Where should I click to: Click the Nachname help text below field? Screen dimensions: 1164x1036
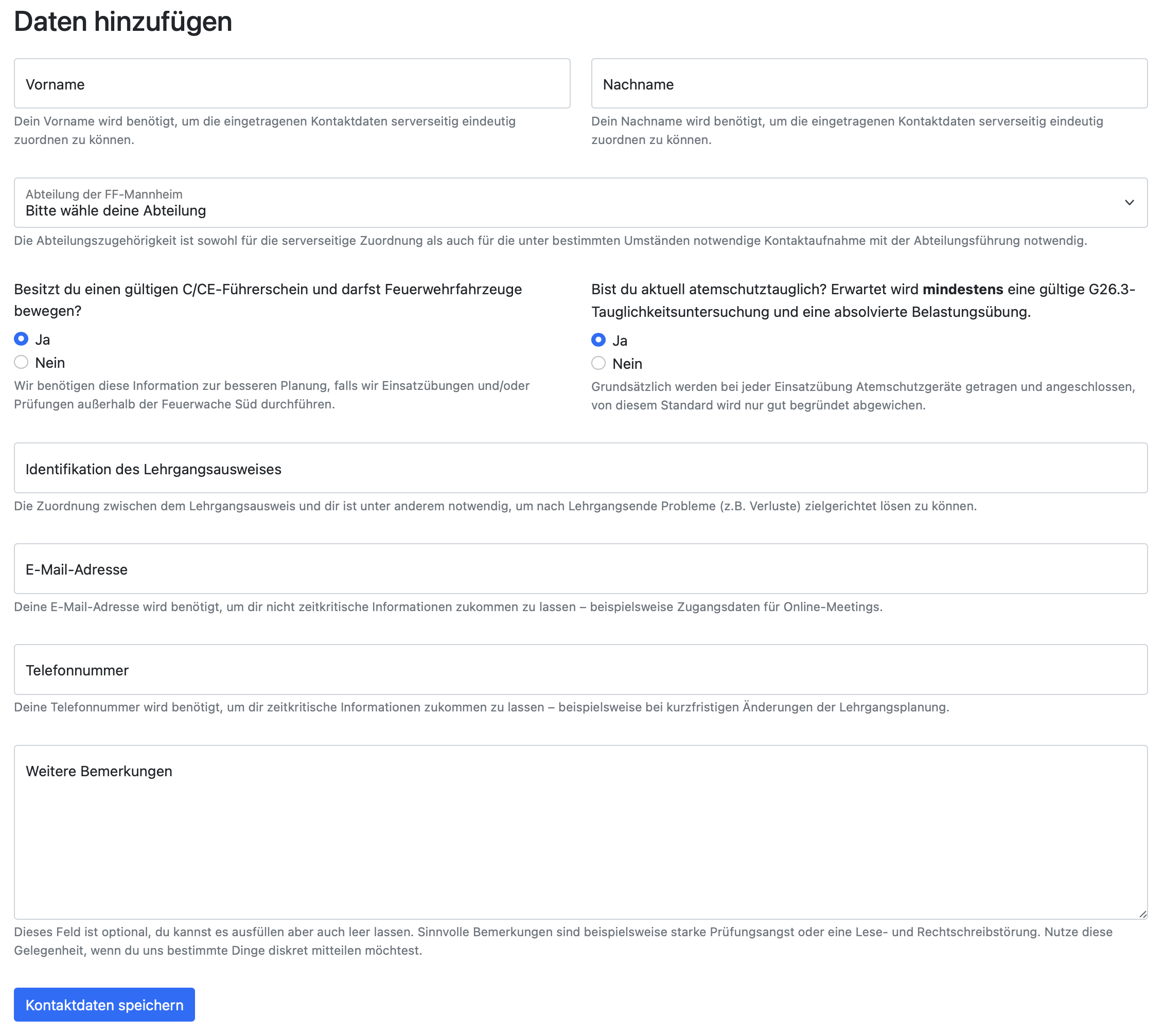(x=847, y=130)
